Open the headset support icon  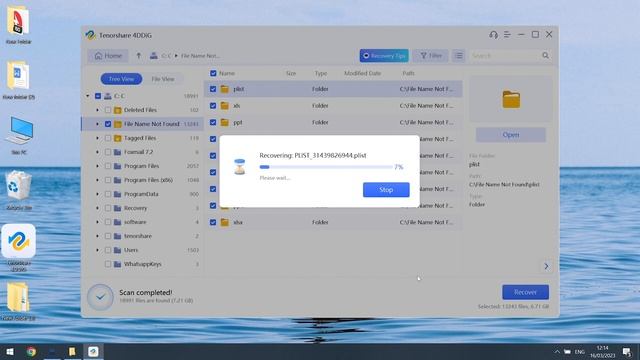coord(493,35)
